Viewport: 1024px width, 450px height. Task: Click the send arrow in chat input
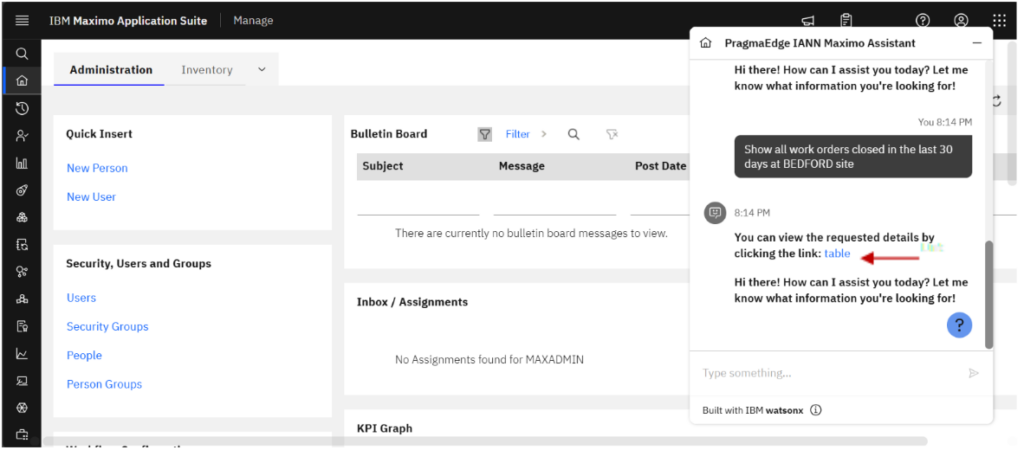973,373
